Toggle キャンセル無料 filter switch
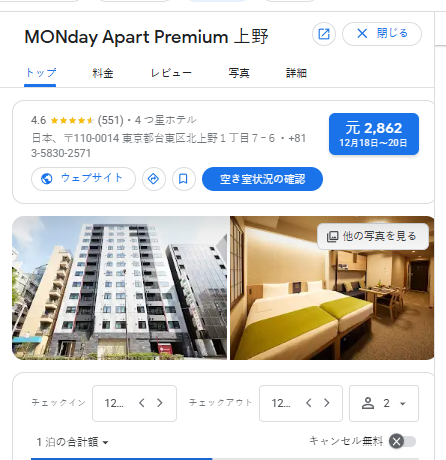The height and width of the screenshot is (460, 446). 403,441
